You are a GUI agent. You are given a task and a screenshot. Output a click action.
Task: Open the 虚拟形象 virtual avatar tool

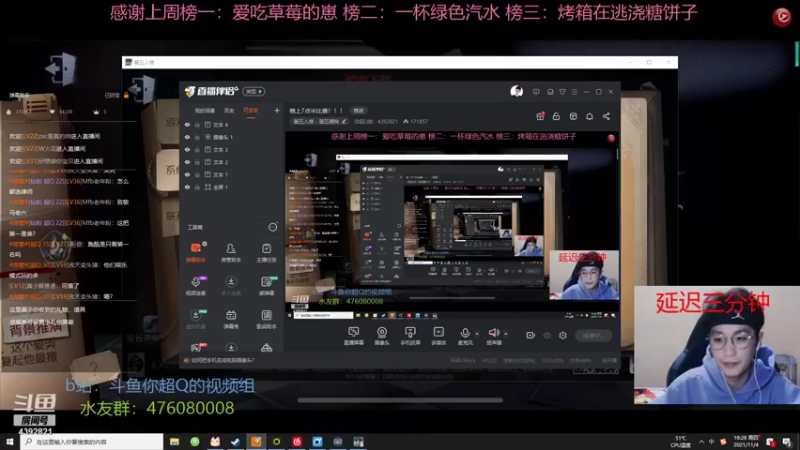coord(195,319)
